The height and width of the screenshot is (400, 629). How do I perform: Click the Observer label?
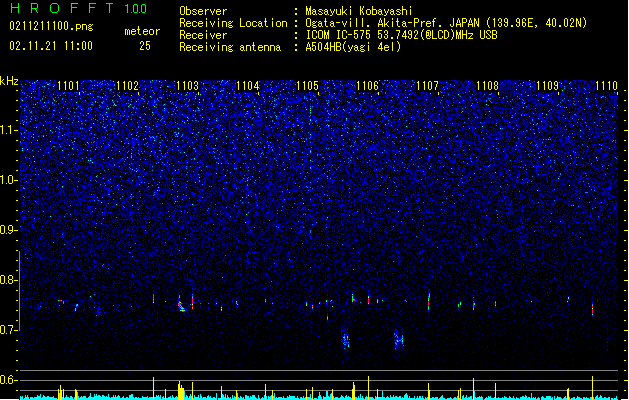coord(203,11)
